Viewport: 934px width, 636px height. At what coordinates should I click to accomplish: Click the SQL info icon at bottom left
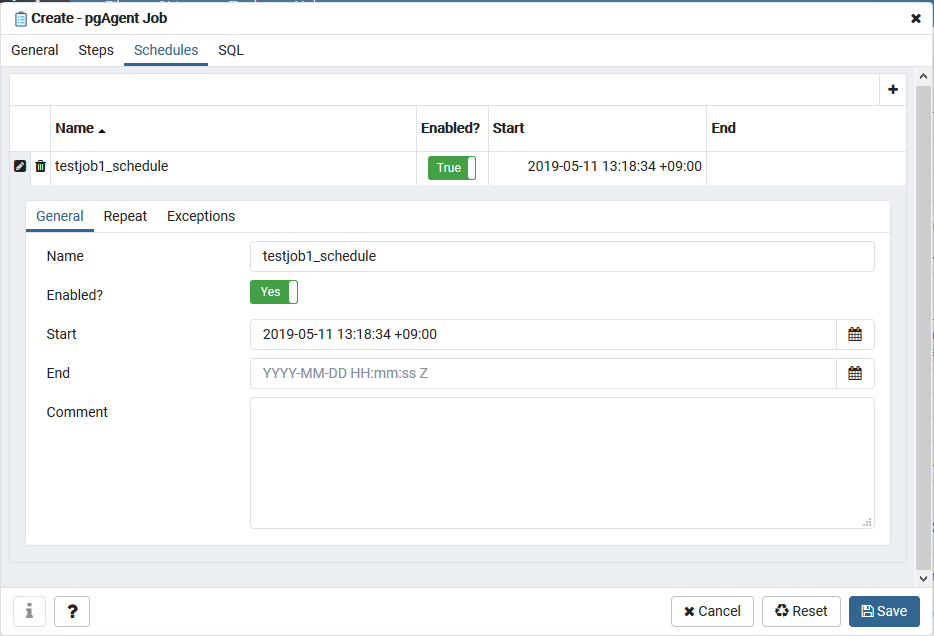29,611
